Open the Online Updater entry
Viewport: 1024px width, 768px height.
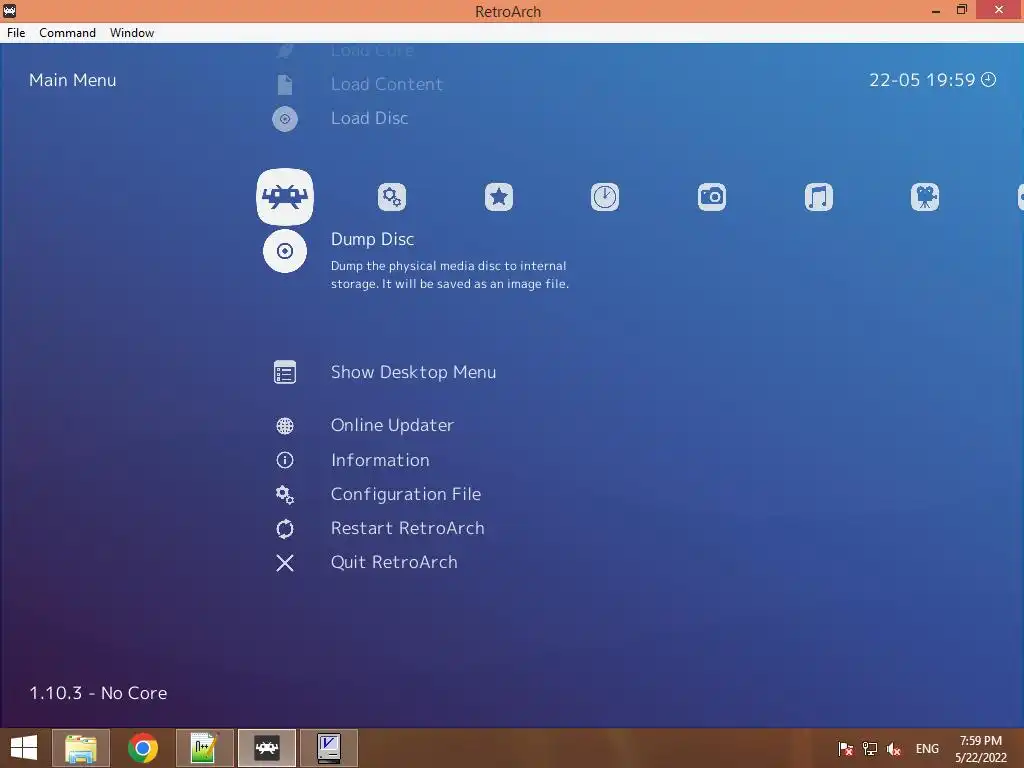click(392, 425)
